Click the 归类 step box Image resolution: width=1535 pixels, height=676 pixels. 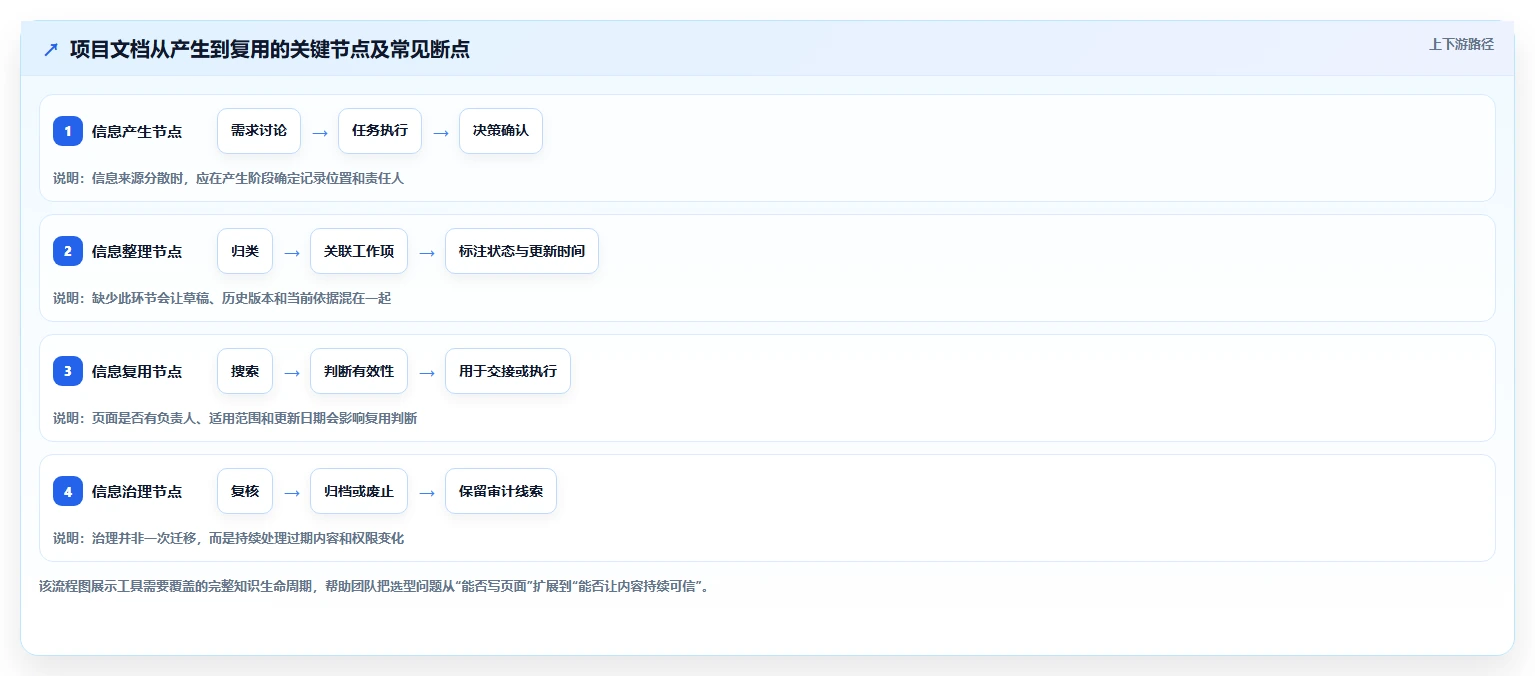pyautogui.click(x=245, y=251)
